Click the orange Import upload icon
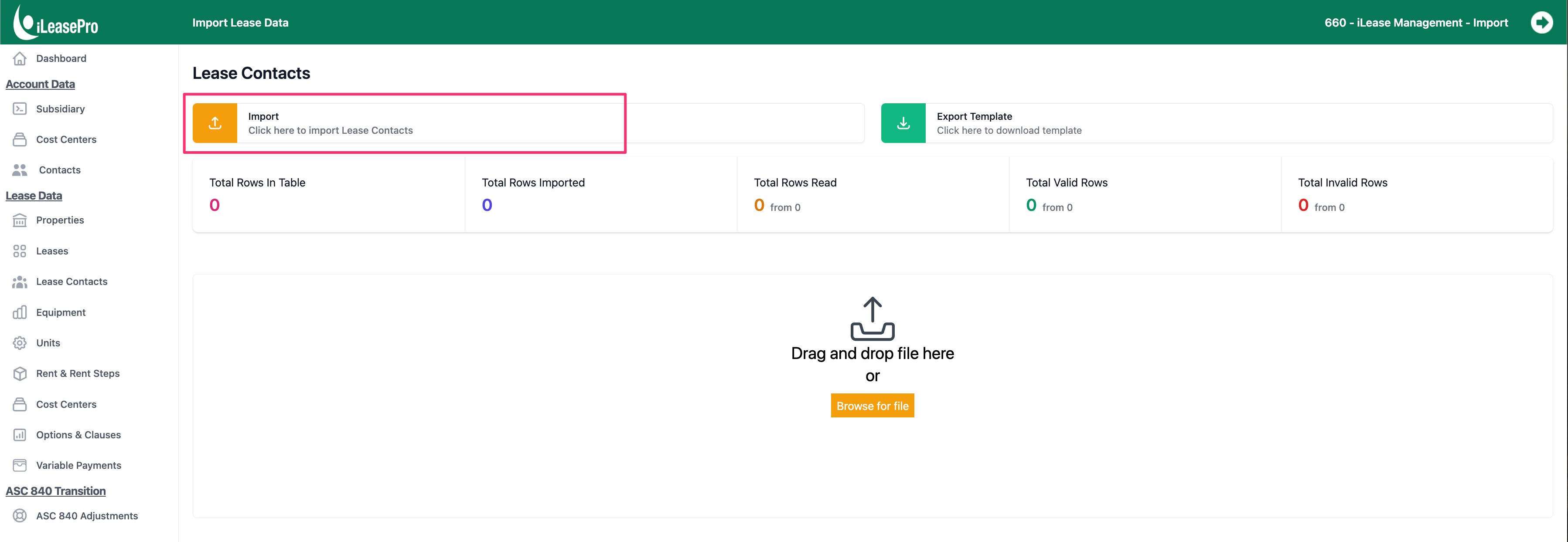 click(215, 123)
